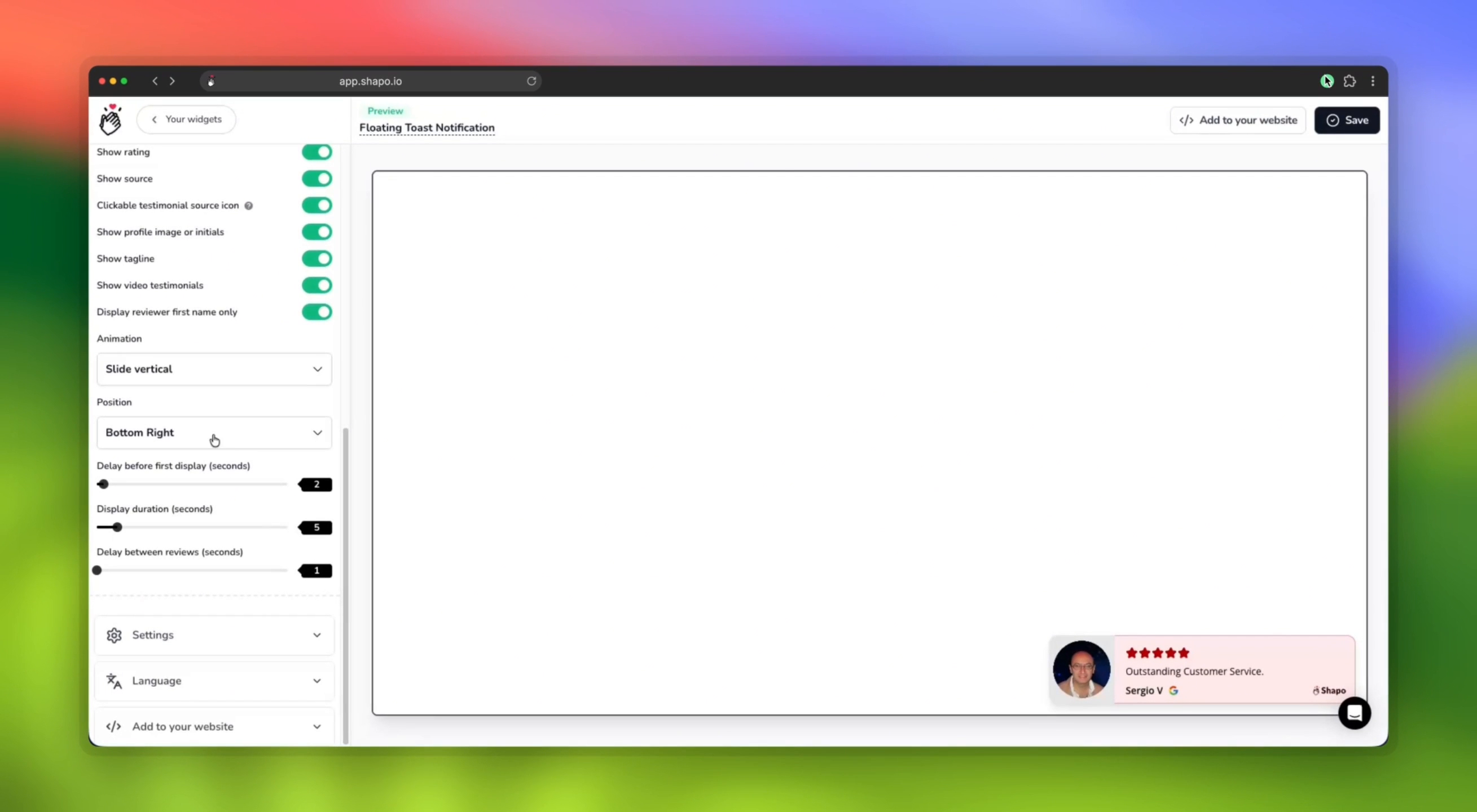Turn off Show tagline
The width and height of the screenshot is (1477, 812).
316,258
